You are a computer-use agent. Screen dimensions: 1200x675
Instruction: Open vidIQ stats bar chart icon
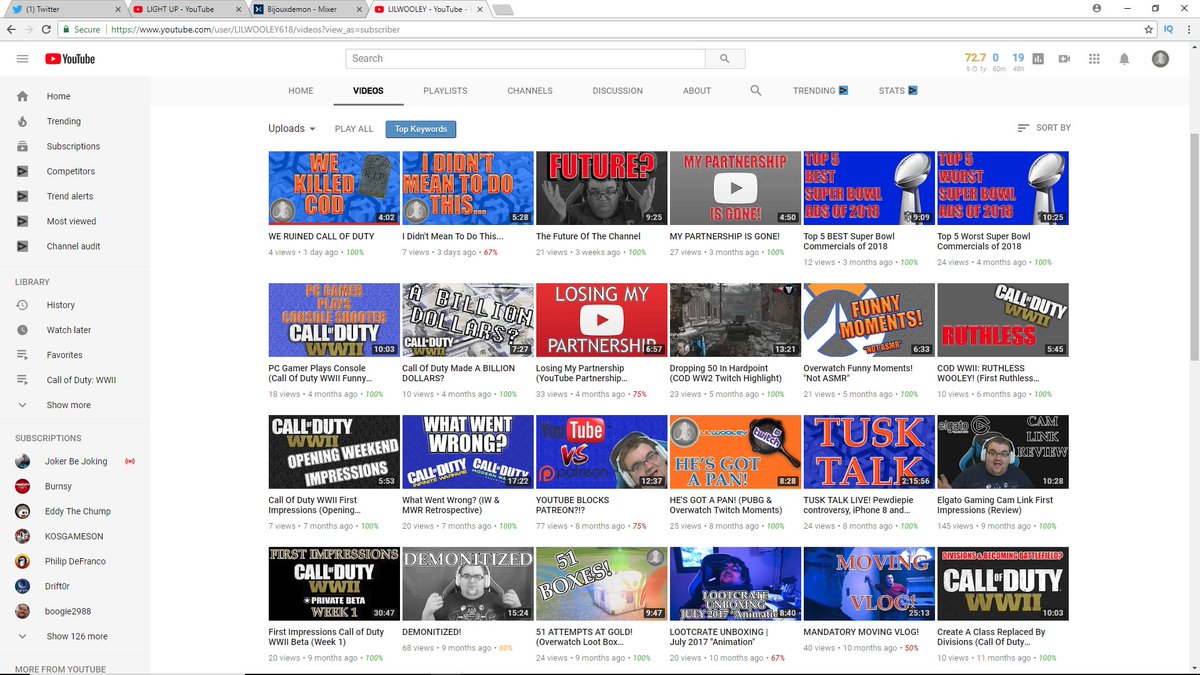(x=1038, y=59)
